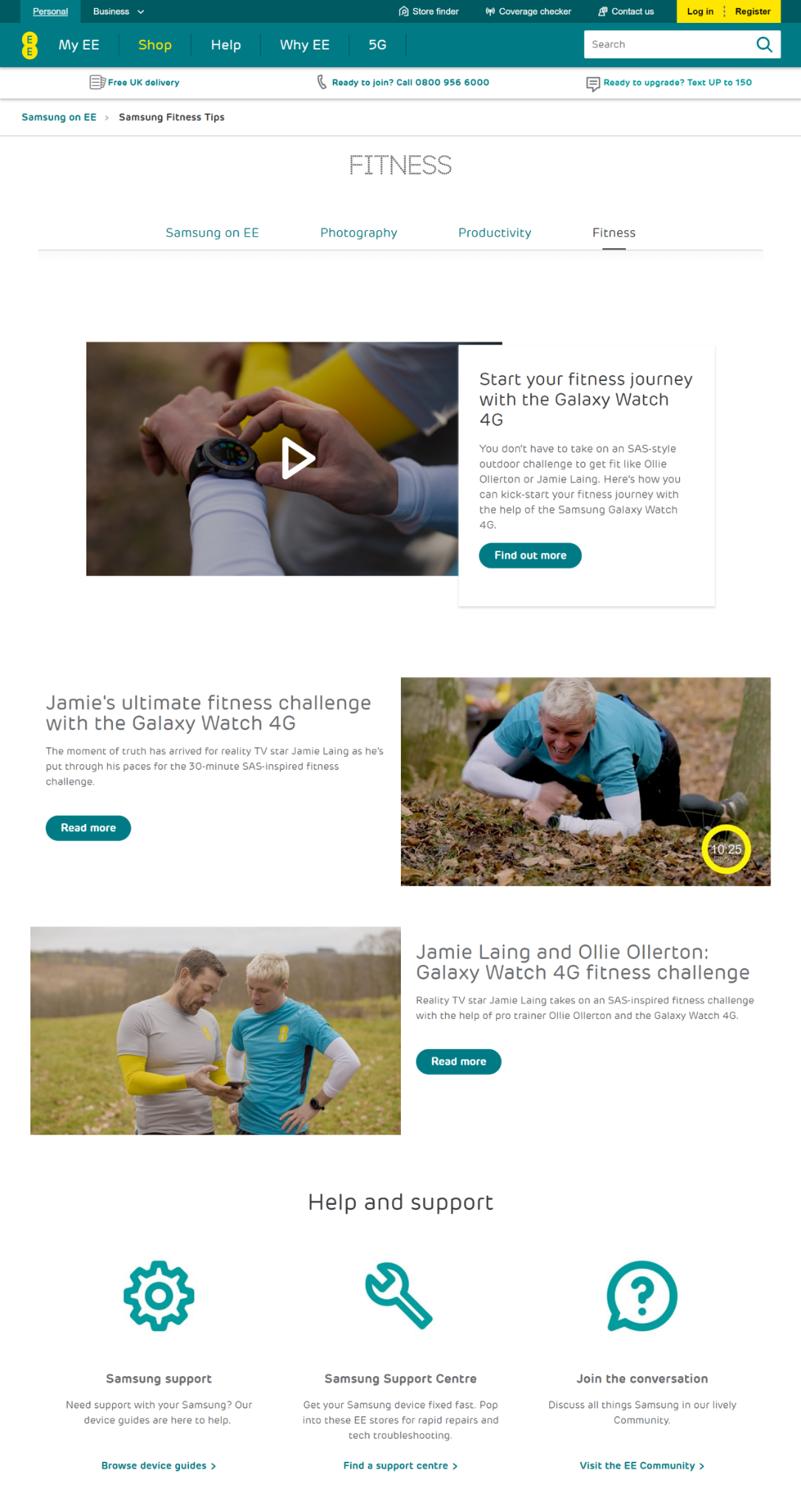801x1512 pixels.
Task: Open the Jamie crawling video thumbnail
Action: (x=585, y=781)
